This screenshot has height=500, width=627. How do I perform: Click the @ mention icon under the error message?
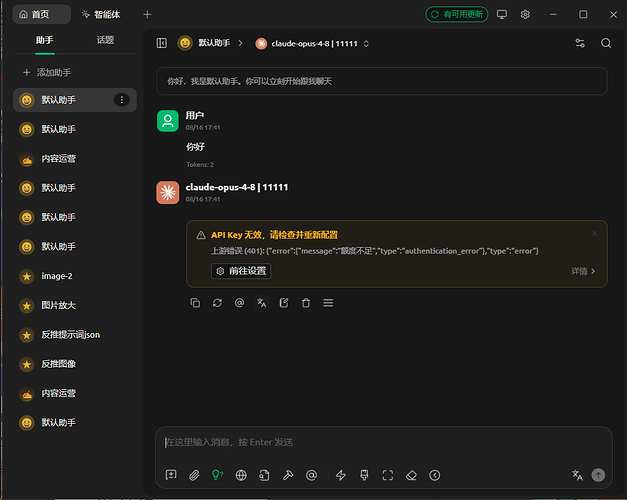(240, 303)
